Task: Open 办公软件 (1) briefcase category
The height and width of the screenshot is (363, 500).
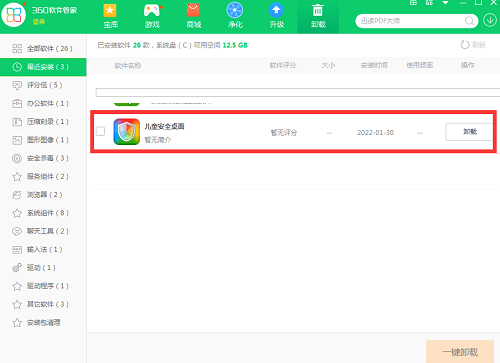Action: [43, 104]
